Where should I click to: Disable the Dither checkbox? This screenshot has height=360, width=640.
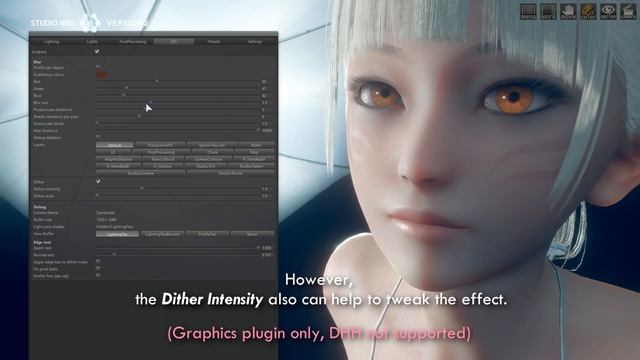coord(98,181)
